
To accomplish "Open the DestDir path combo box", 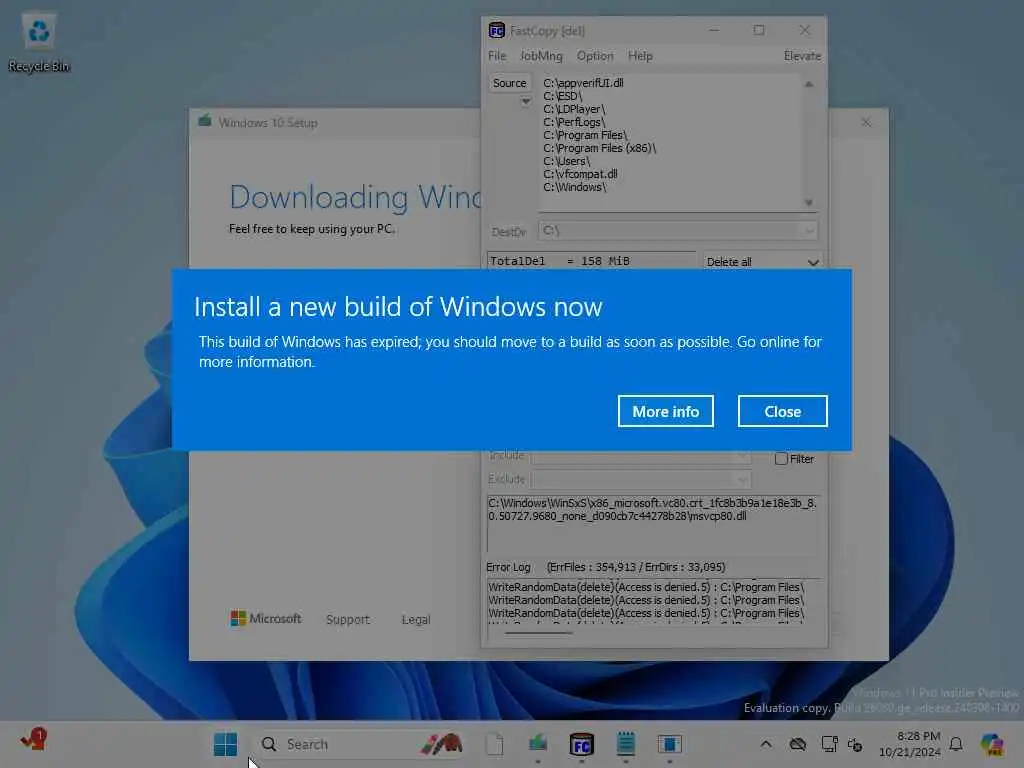I will [678, 231].
